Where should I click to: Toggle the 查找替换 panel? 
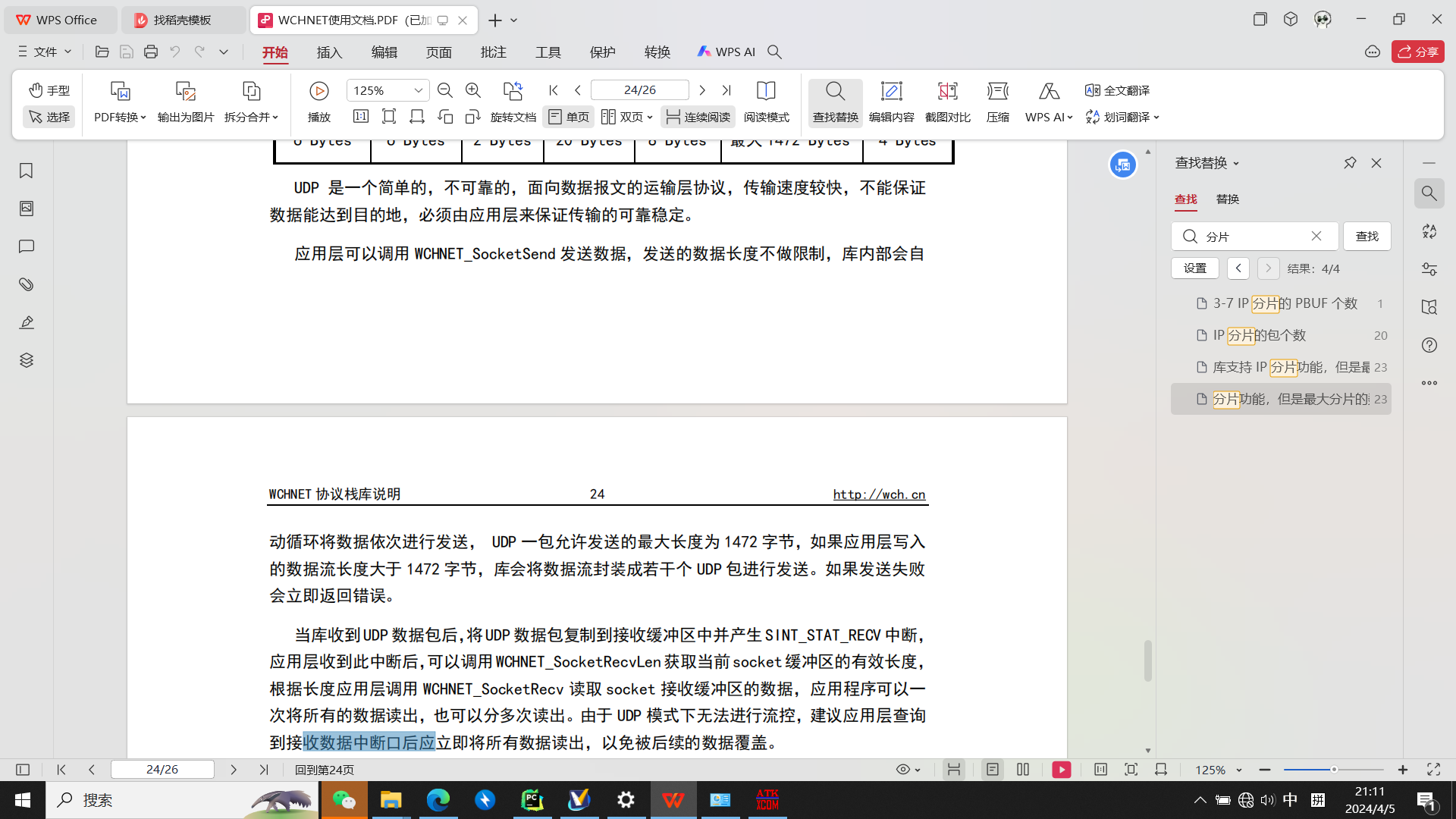click(x=836, y=102)
